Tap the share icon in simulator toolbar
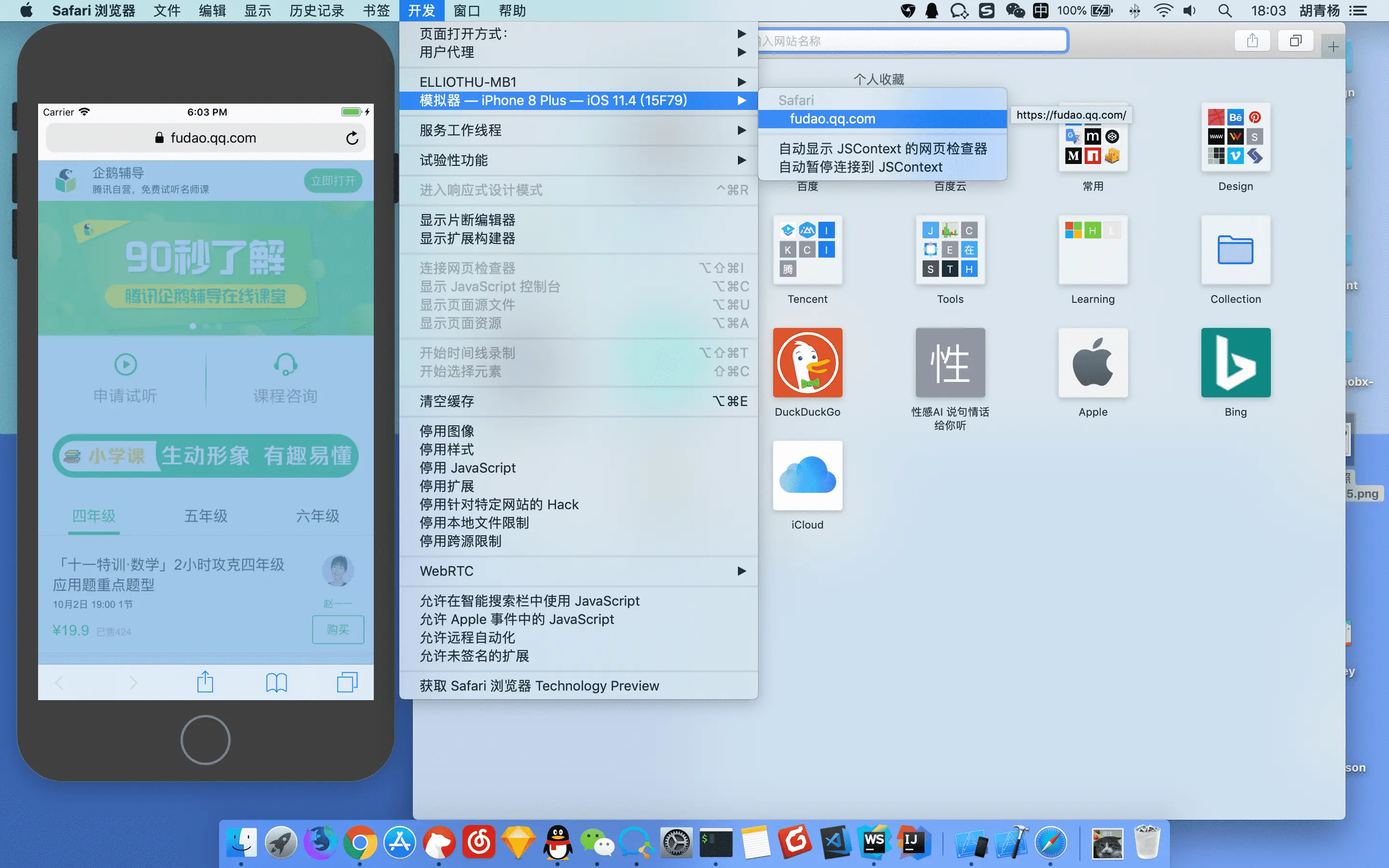The width and height of the screenshot is (1389, 868). point(205,682)
